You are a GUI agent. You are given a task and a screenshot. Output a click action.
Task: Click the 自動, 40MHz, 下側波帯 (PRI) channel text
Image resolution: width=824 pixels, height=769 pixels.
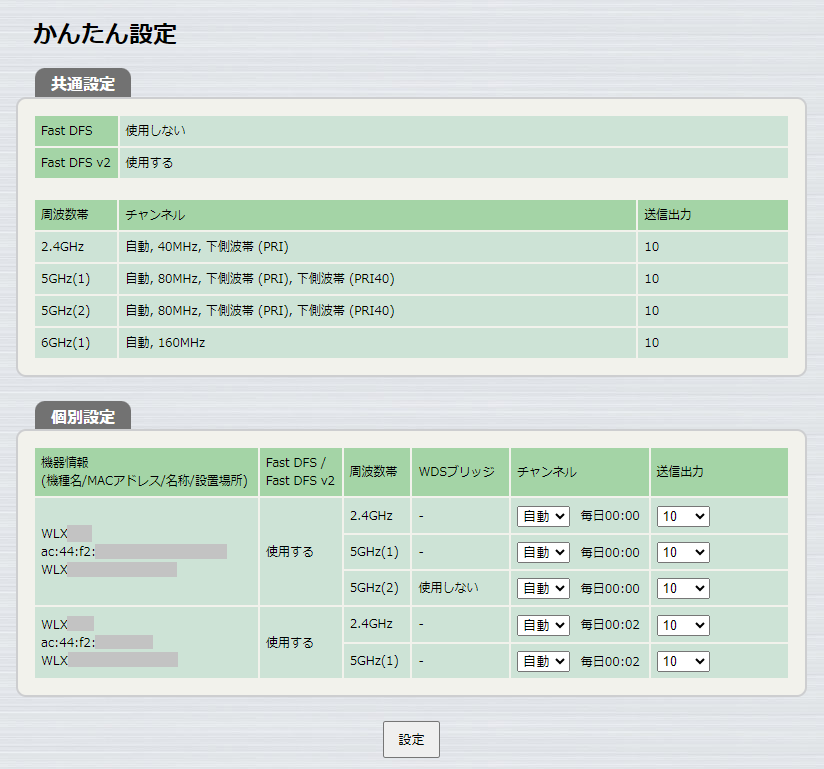pyautogui.click(x=207, y=247)
